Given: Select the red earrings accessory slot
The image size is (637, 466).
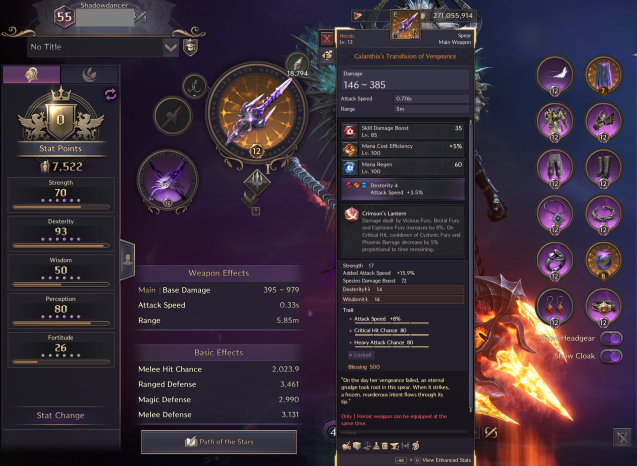Looking at the screenshot, I should coord(555,307).
